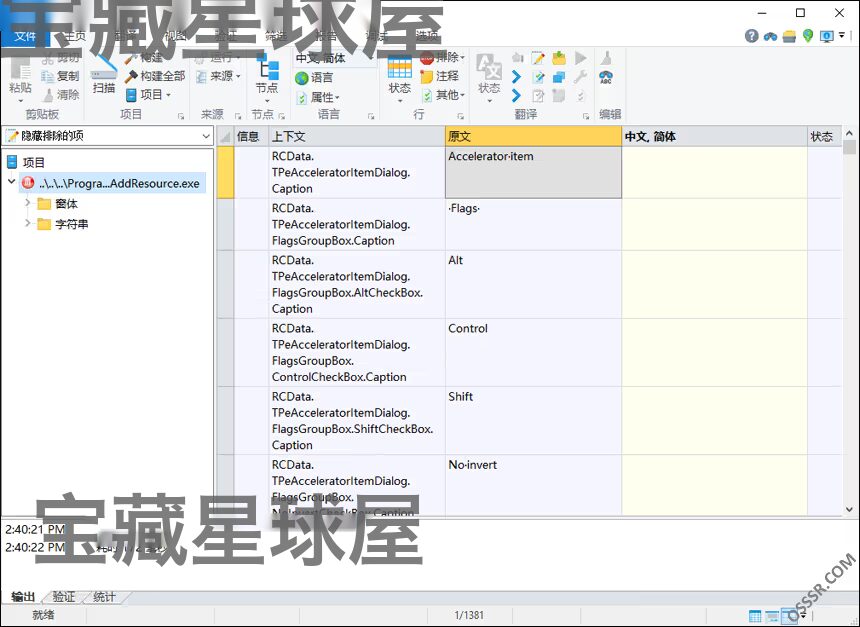Viewport: 860px width, 627px height.
Task: Click the 上下文 column header
Action: point(357,137)
